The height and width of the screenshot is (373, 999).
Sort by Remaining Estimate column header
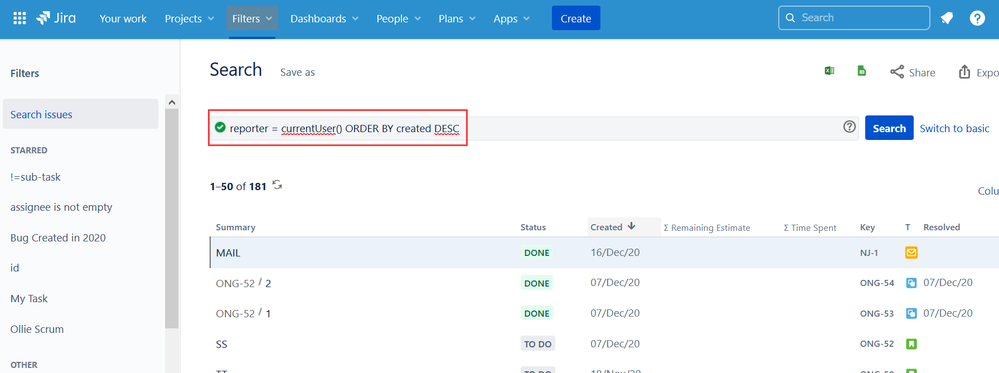point(707,228)
